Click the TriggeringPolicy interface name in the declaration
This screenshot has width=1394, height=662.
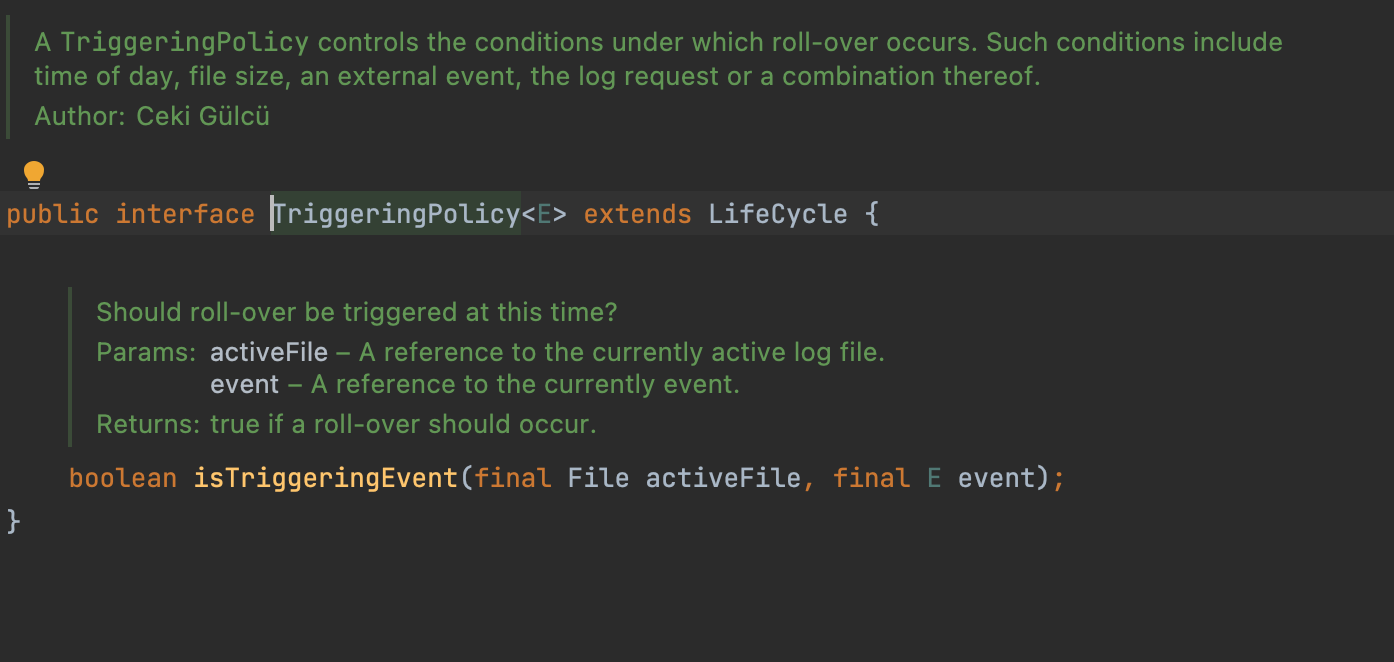(397, 214)
